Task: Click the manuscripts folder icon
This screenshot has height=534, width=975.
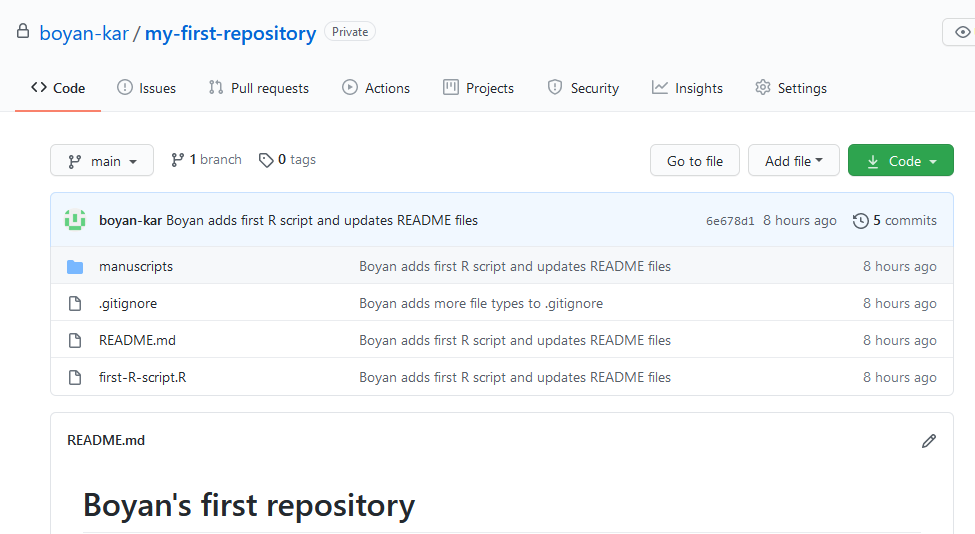Action: point(75,267)
